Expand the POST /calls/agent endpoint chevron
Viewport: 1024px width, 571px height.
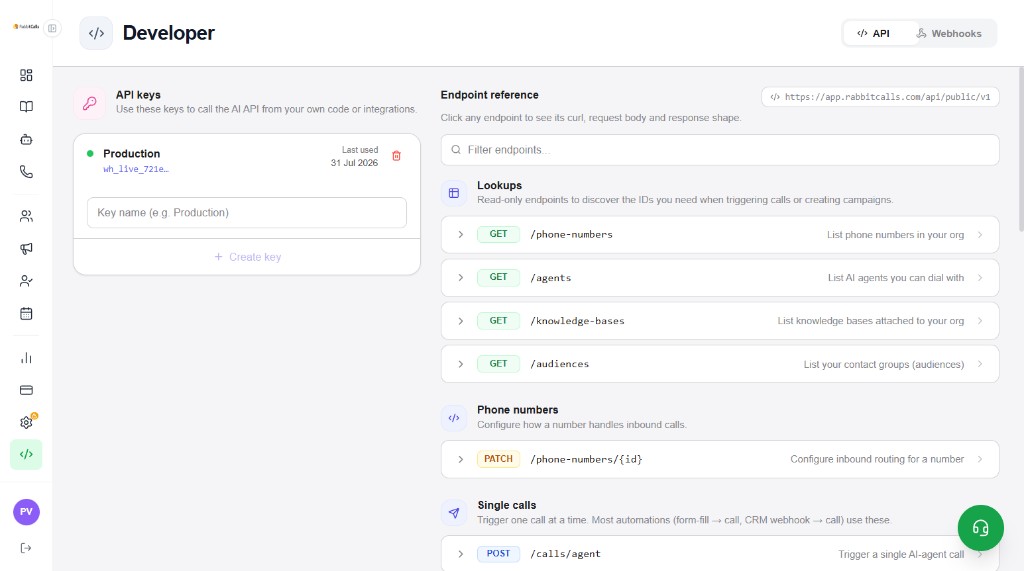(460, 554)
